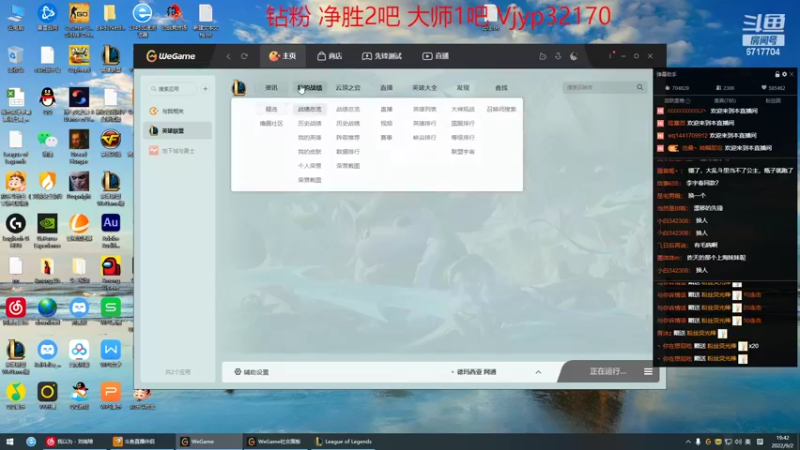Click the 正在运行 running button
Screen dimensions: 800x450
coord(607,371)
